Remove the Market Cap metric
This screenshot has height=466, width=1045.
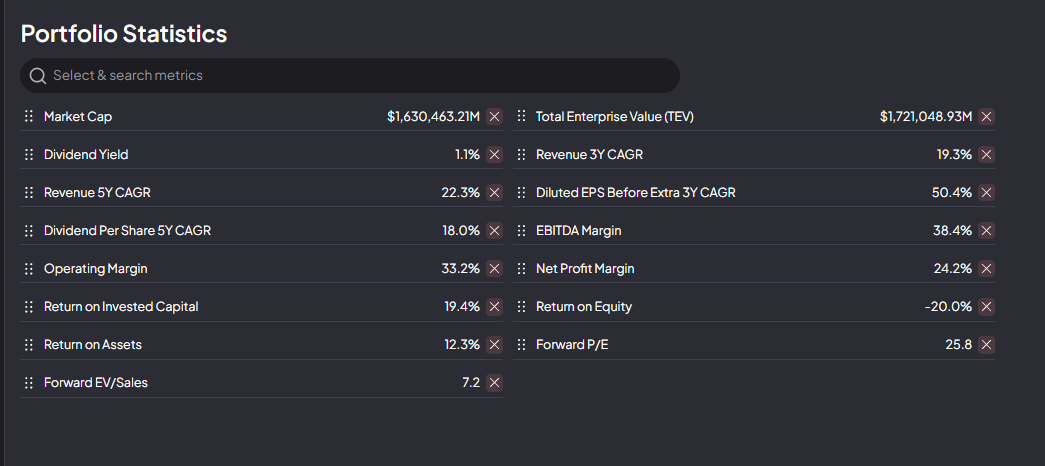(x=494, y=117)
